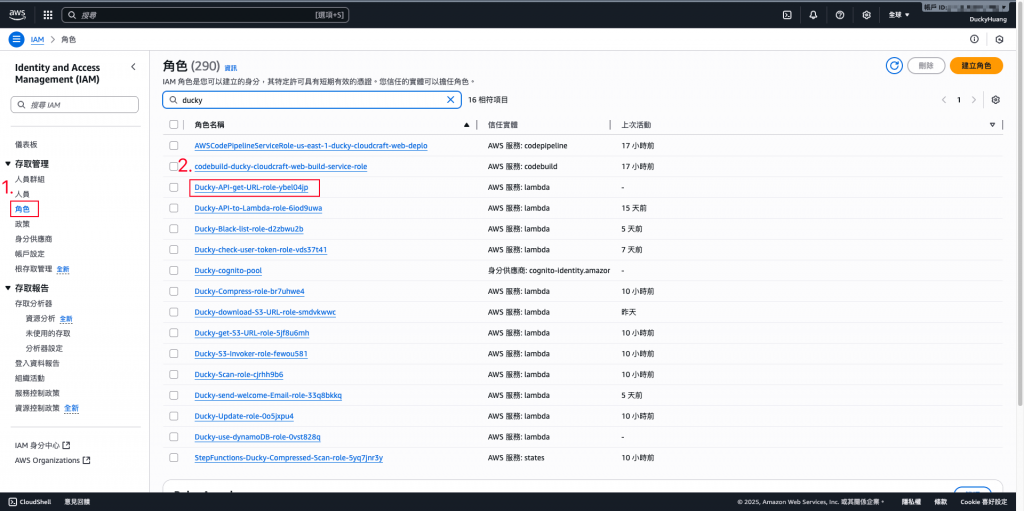Check the AWSCodePipelineServiceRole row checkbox
Image resolution: width=1024 pixels, height=511 pixels.
174,146
